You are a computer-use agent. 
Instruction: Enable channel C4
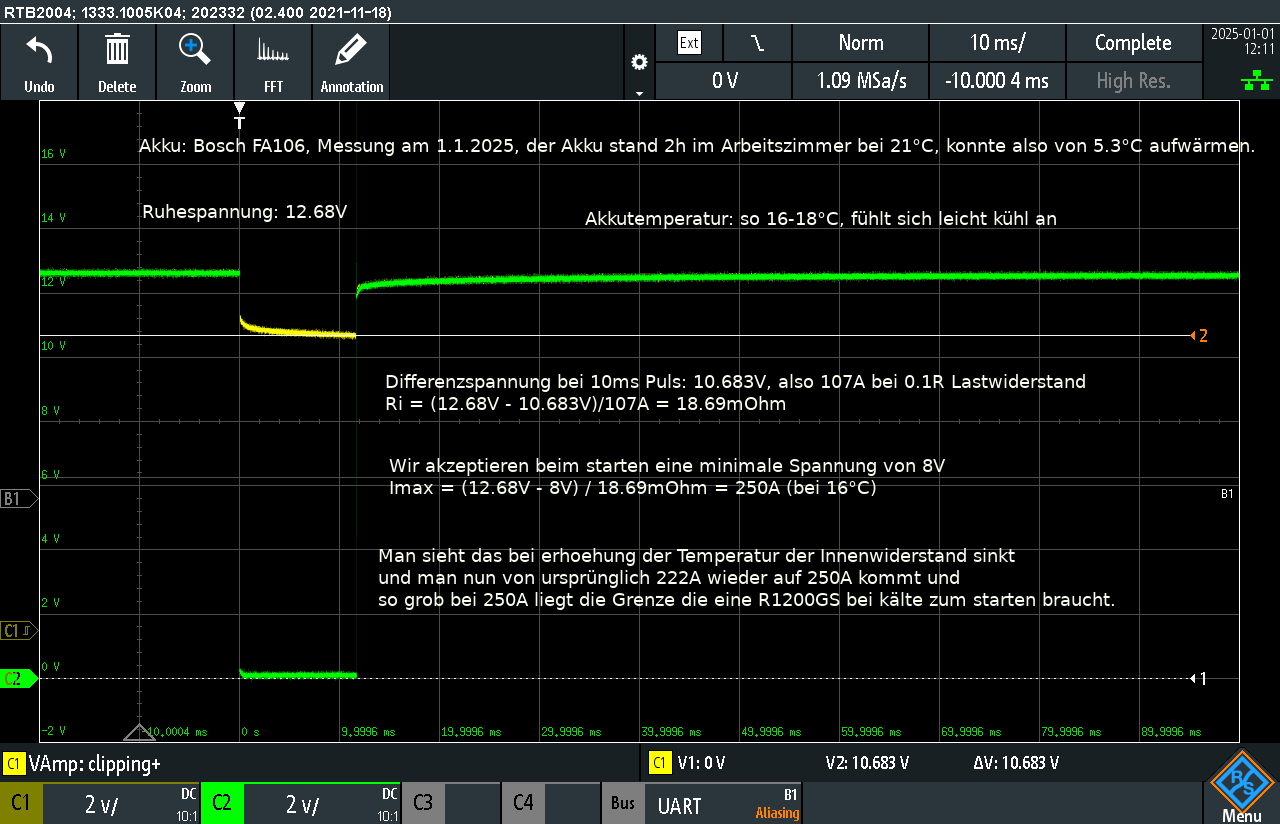(523, 804)
